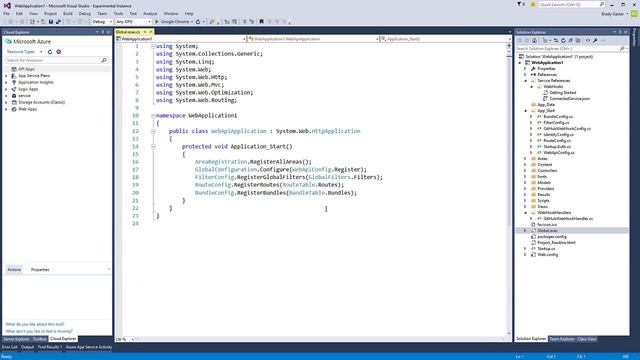Switch to the Properties tab in Cloud Explorer
Viewport: 640px width, 360px height.
pyautogui.click(x=40, y=270)
